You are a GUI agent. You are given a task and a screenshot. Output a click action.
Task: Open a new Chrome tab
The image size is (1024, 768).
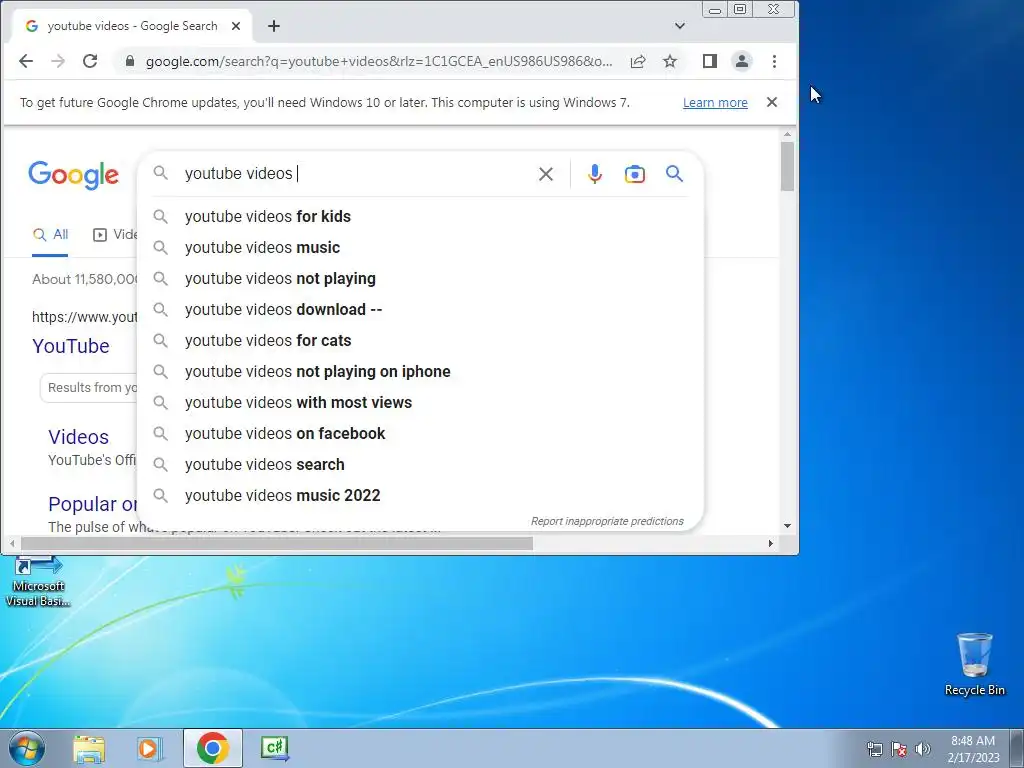(274, 26)
